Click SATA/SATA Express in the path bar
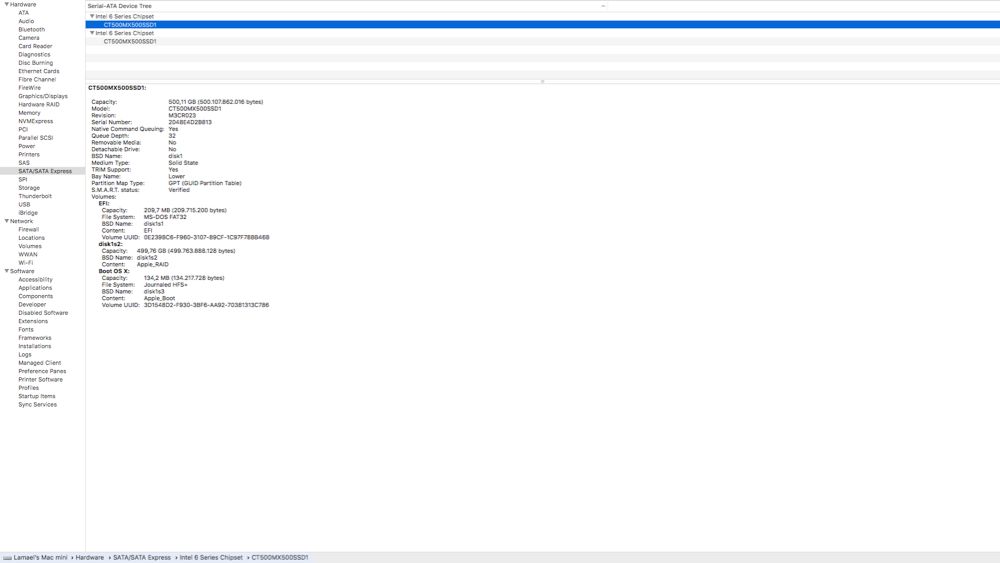Viewport: 1000px width, 563px height. (142, 557)
